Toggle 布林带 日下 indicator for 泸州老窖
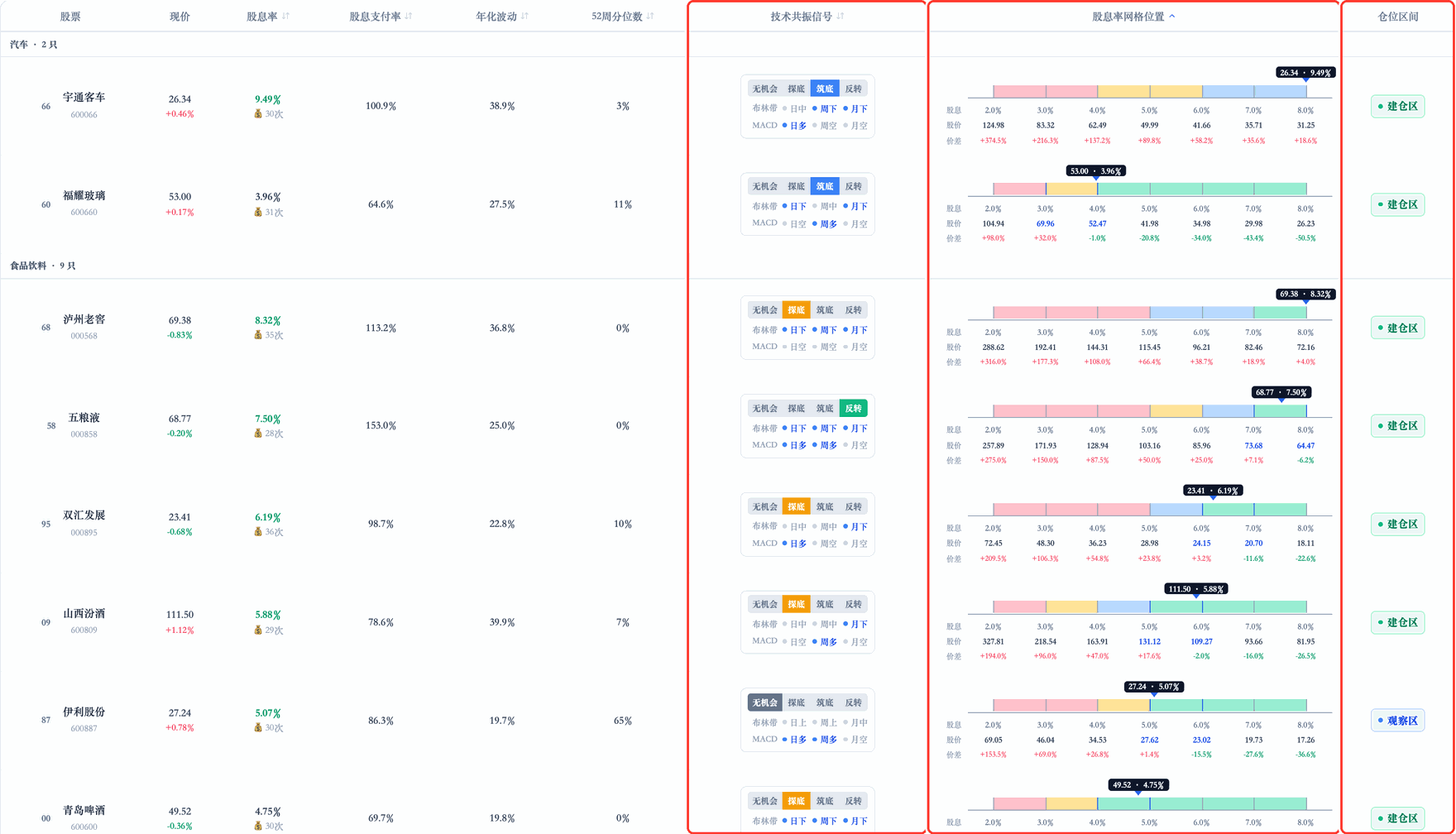 pos(794,330)
